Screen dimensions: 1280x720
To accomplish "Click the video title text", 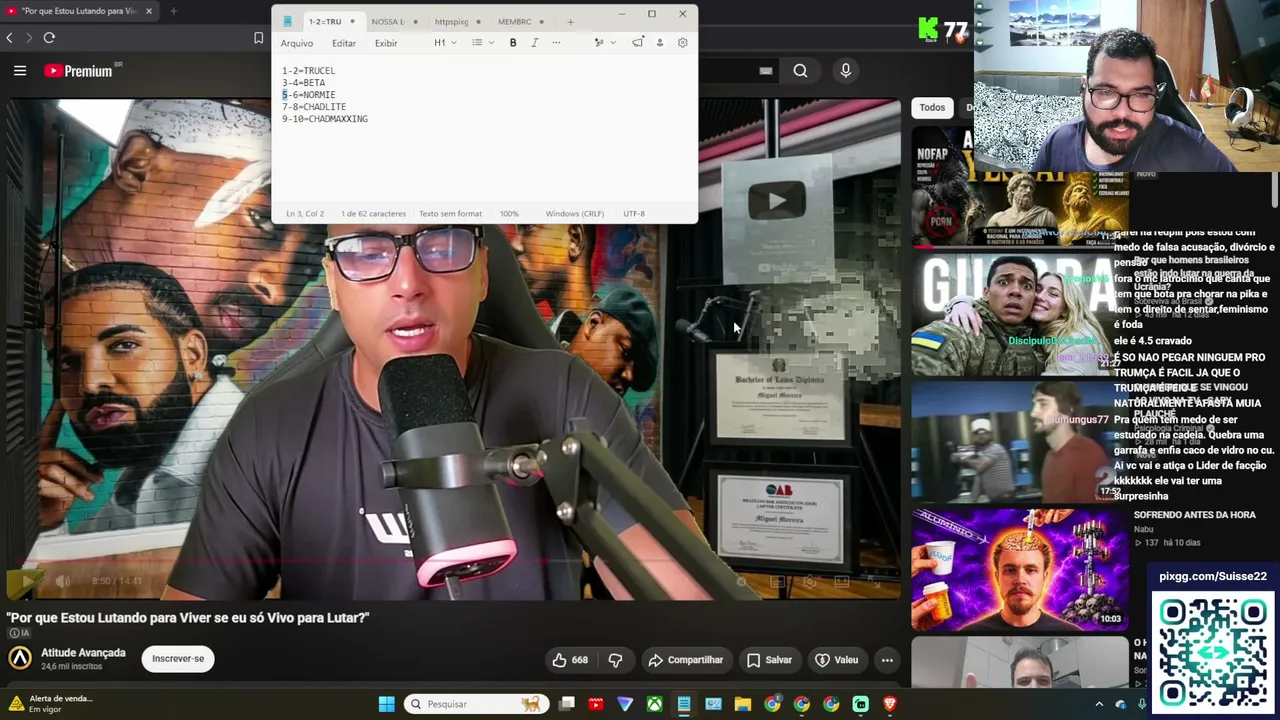I will point(188,618).
